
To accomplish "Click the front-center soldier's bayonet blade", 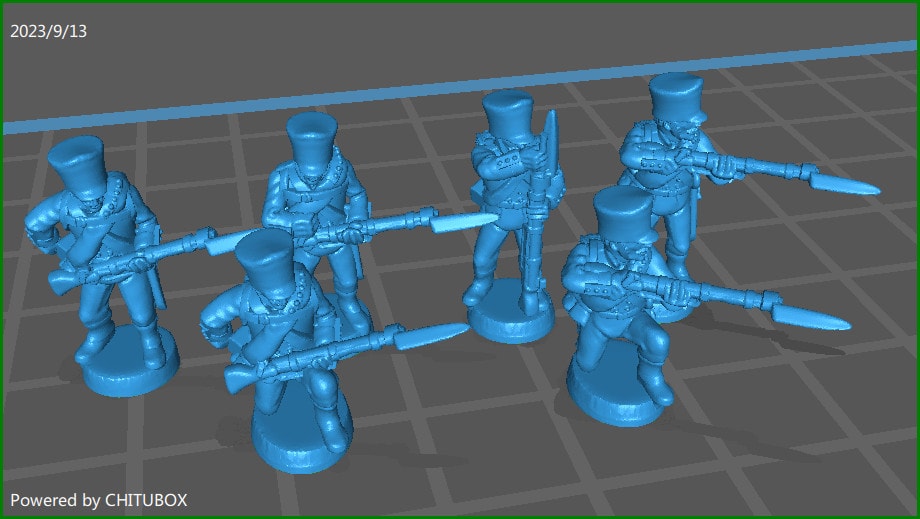I will coord(430,336).
